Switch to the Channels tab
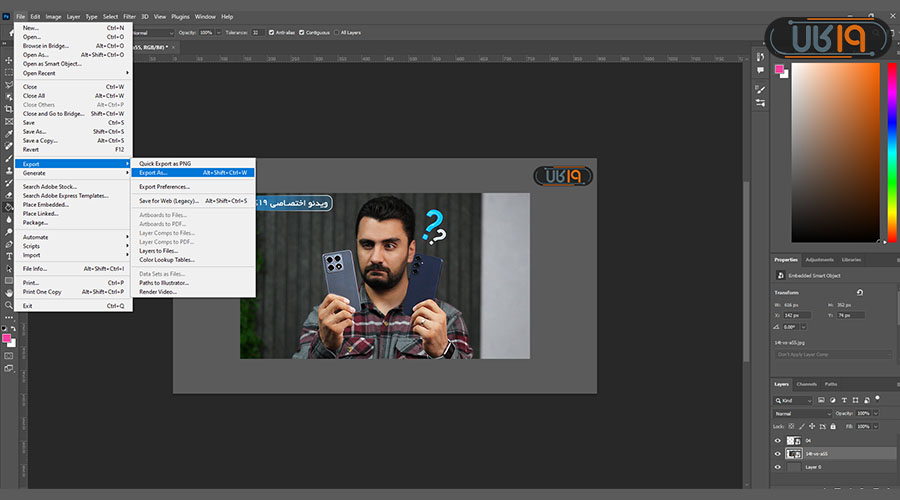900x500 pixels. click(x=806, y=384)
